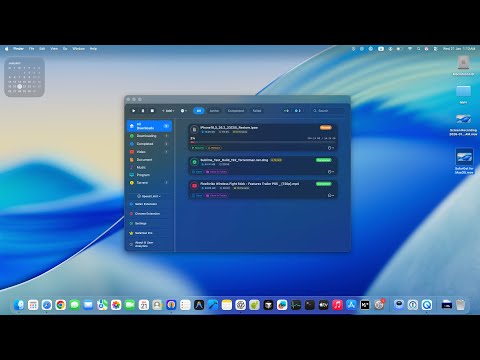Click Show in Finder for mp4 download
Screen dimensions: 480x360
(217, 195)
